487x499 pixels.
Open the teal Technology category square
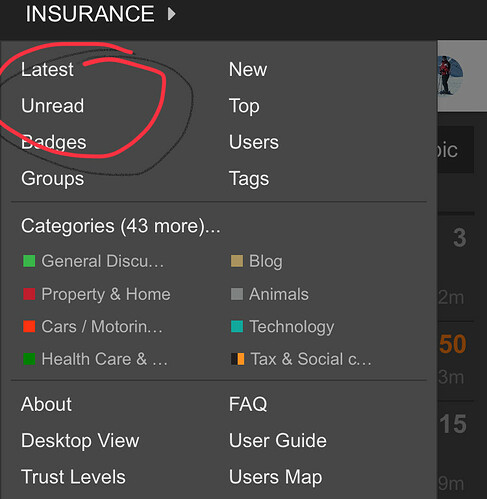click(x=237, y=326)
